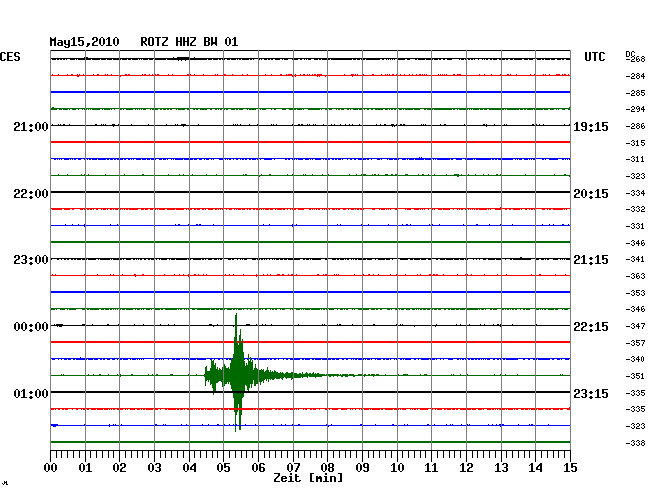650x494 pixels.
Task: Click the May15,2010 date label
Action: pos(84,42)
